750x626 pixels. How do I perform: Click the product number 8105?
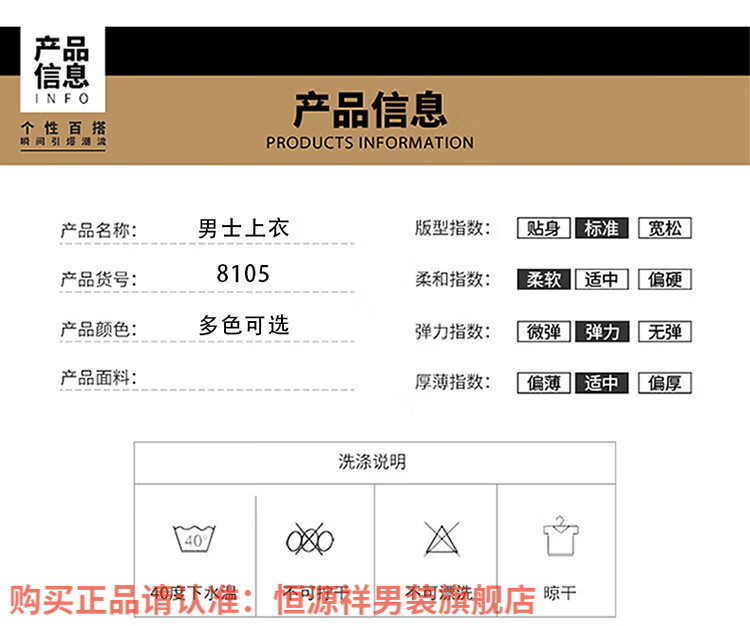(x=243, y=274)
